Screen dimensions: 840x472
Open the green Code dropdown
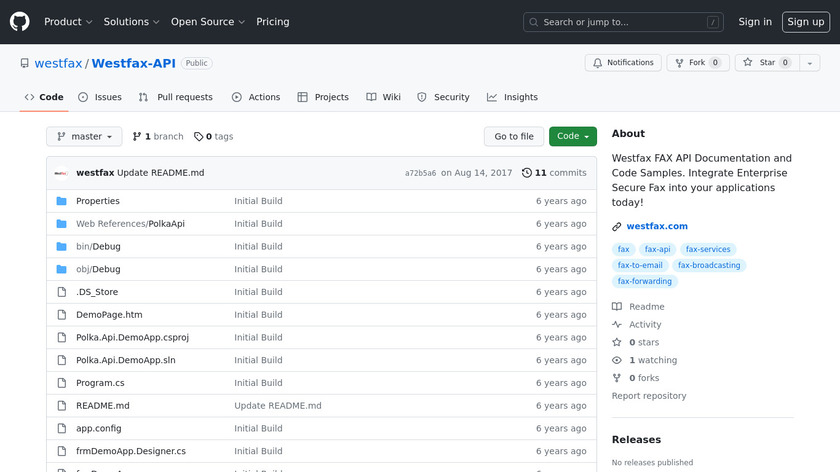pyautogui.click(x=573, y=137)
